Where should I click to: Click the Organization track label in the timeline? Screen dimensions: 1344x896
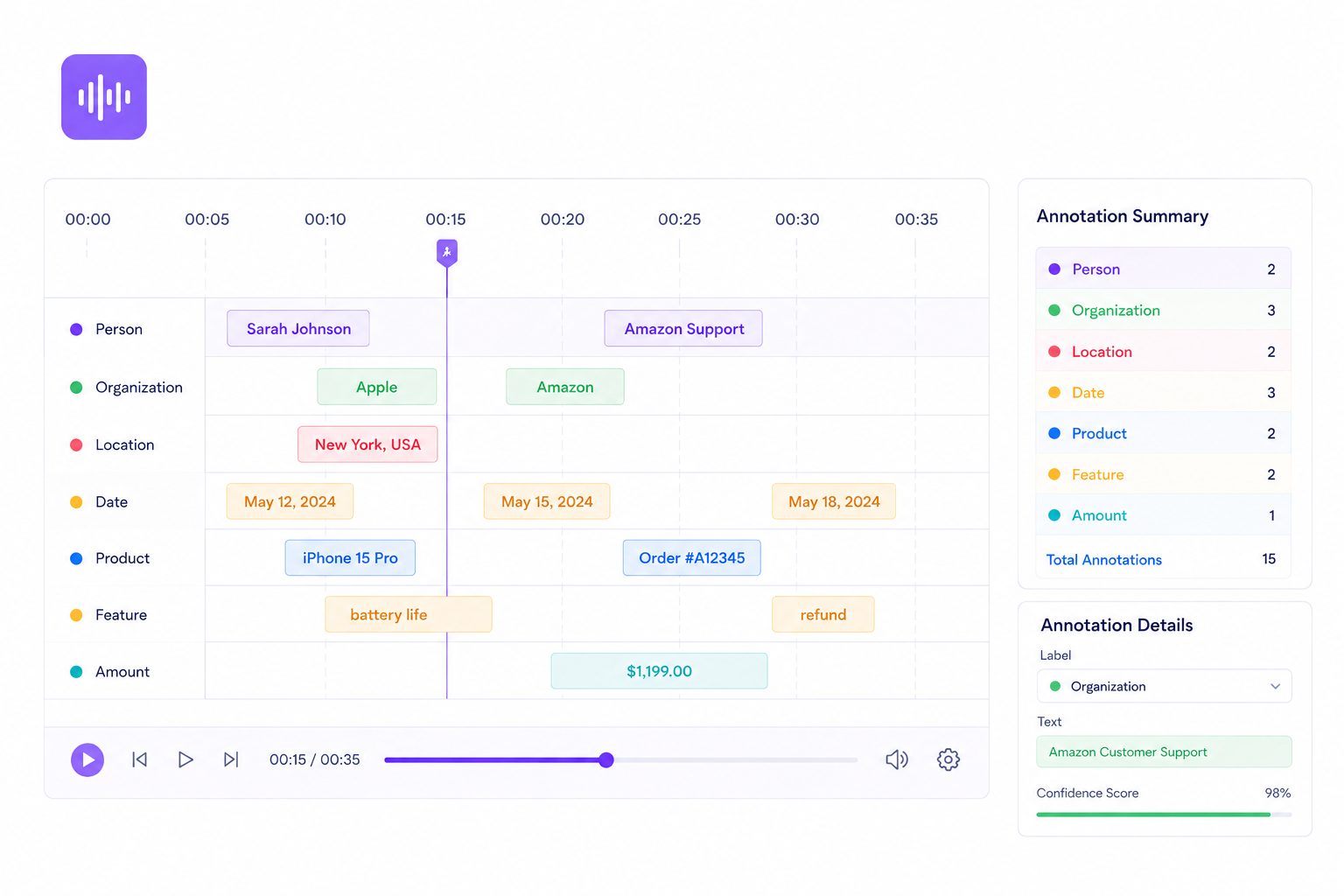point(139,387)
